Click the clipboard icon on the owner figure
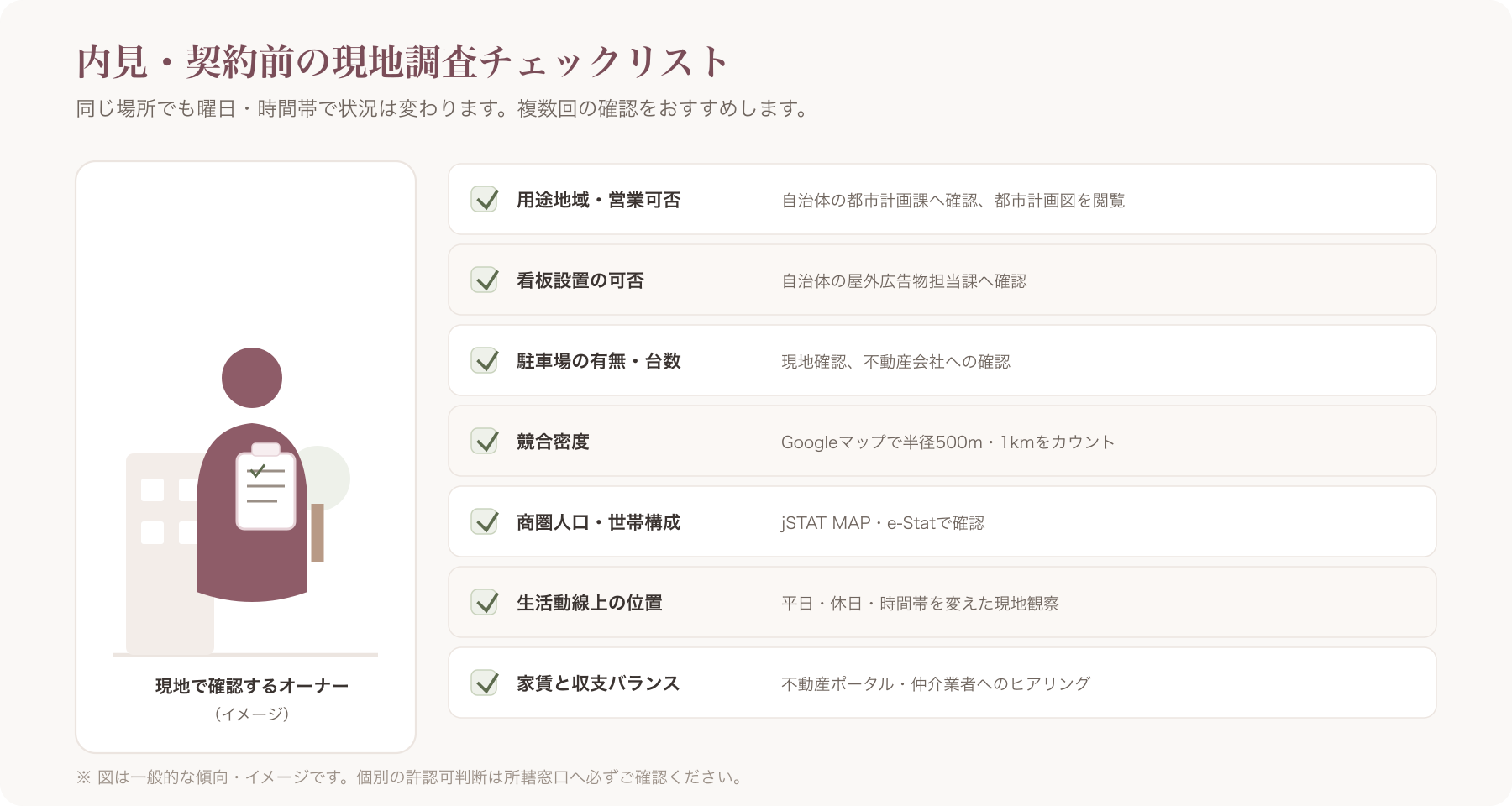The height and width of the screenshot is (806, 1512). tap(265, 487)
